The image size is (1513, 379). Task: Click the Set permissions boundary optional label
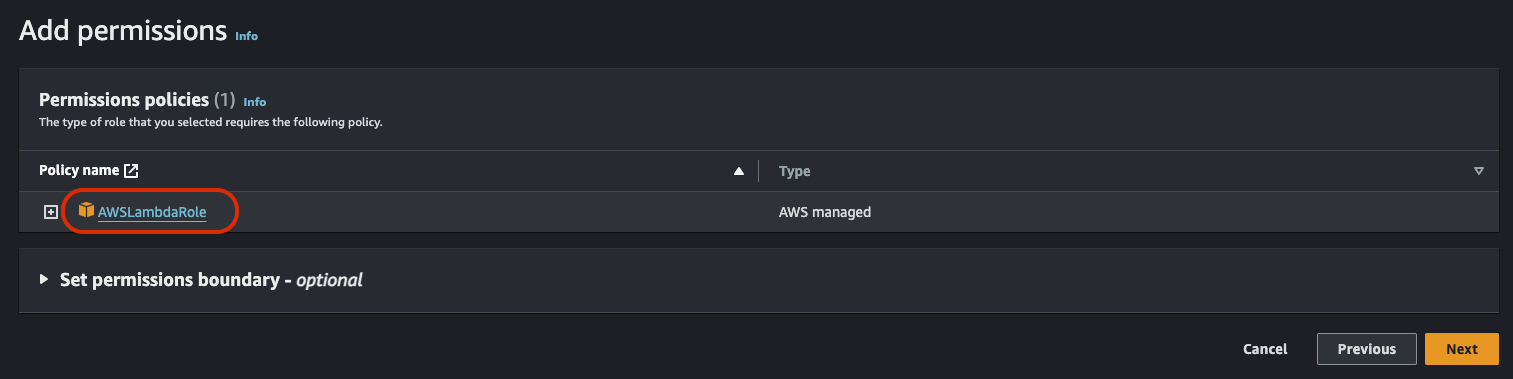(x=211, y=280)
